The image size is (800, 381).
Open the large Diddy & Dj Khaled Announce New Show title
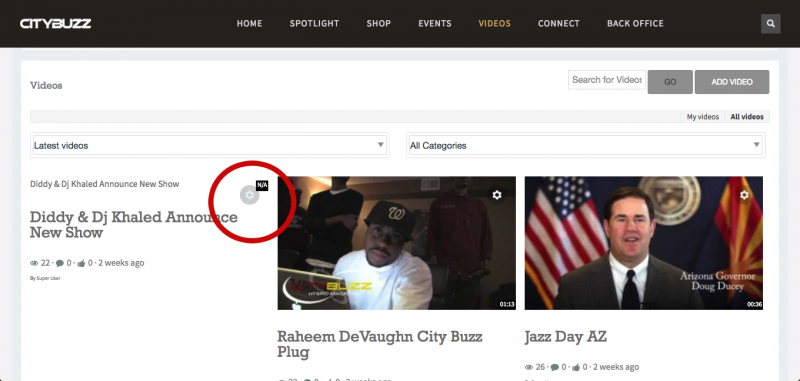134,224
